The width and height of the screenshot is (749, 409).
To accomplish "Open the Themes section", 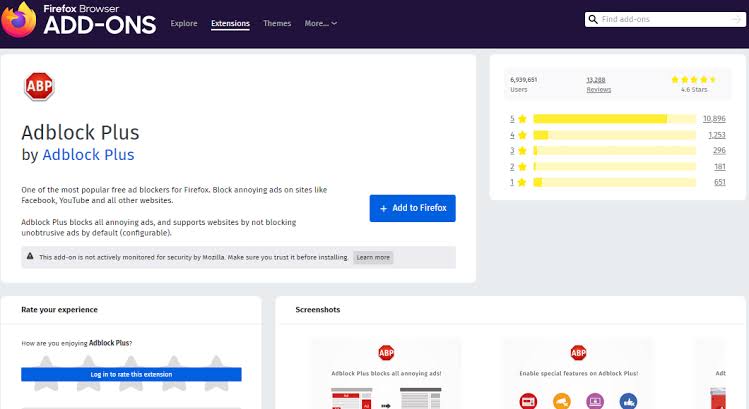I will 277,23.
